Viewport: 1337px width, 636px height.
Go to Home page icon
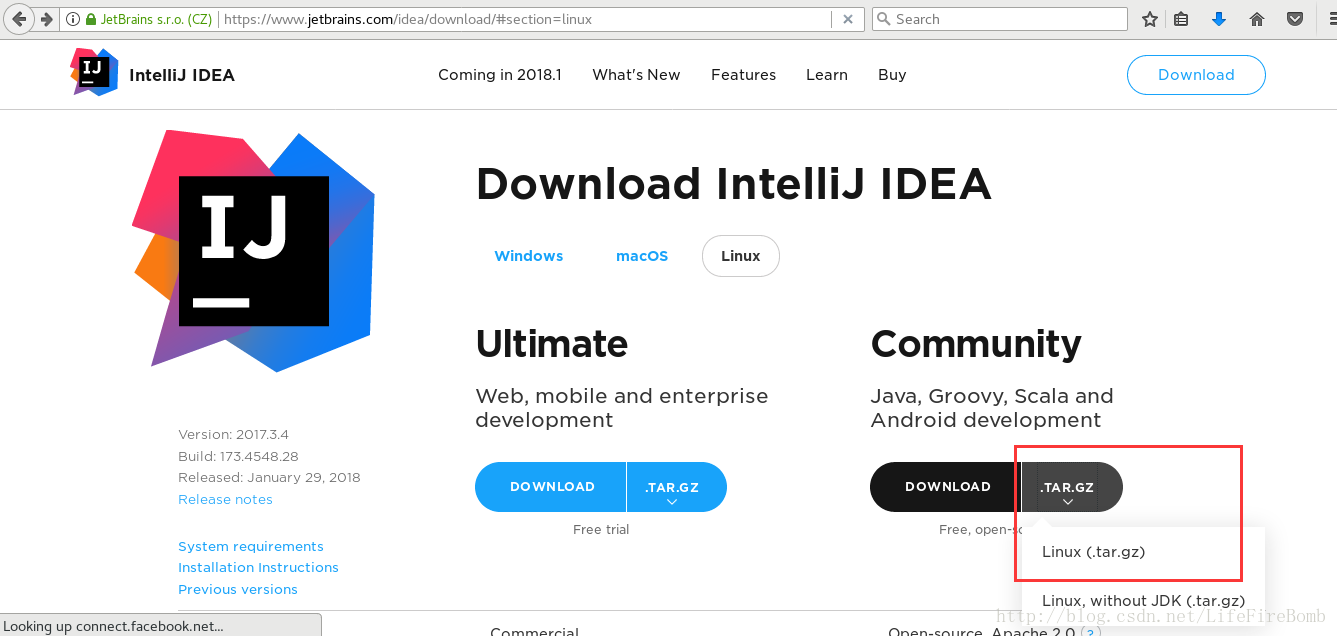click(x=1257, y=19)
